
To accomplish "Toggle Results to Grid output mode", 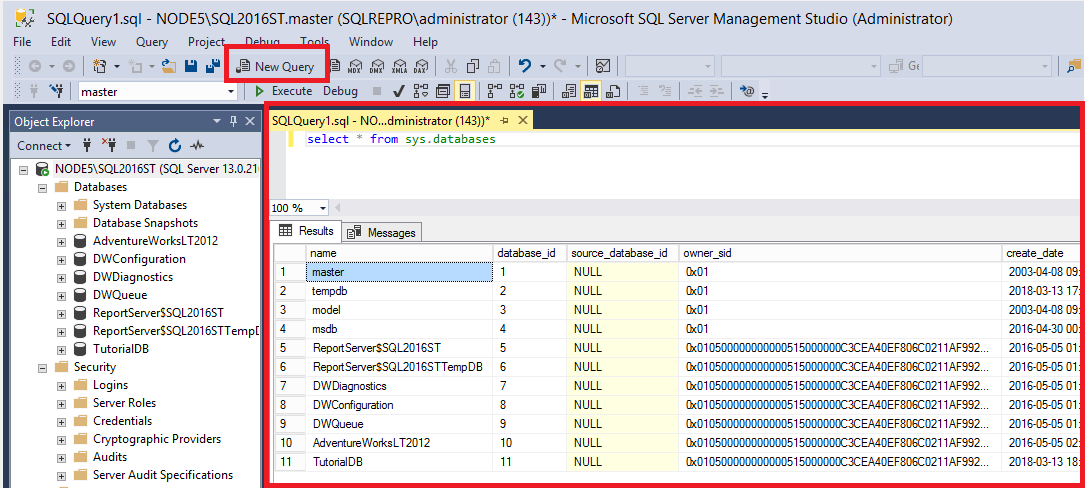I will [591, 91].
